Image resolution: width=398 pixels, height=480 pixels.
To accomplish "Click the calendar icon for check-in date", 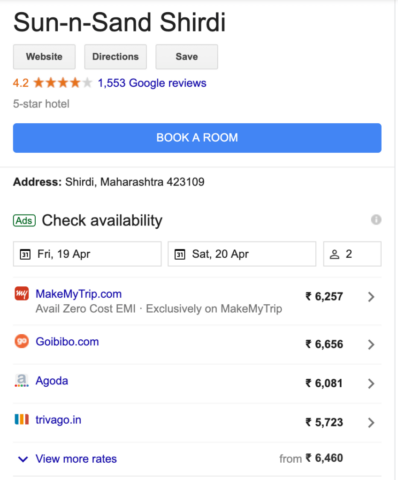I will click(25, 254).
